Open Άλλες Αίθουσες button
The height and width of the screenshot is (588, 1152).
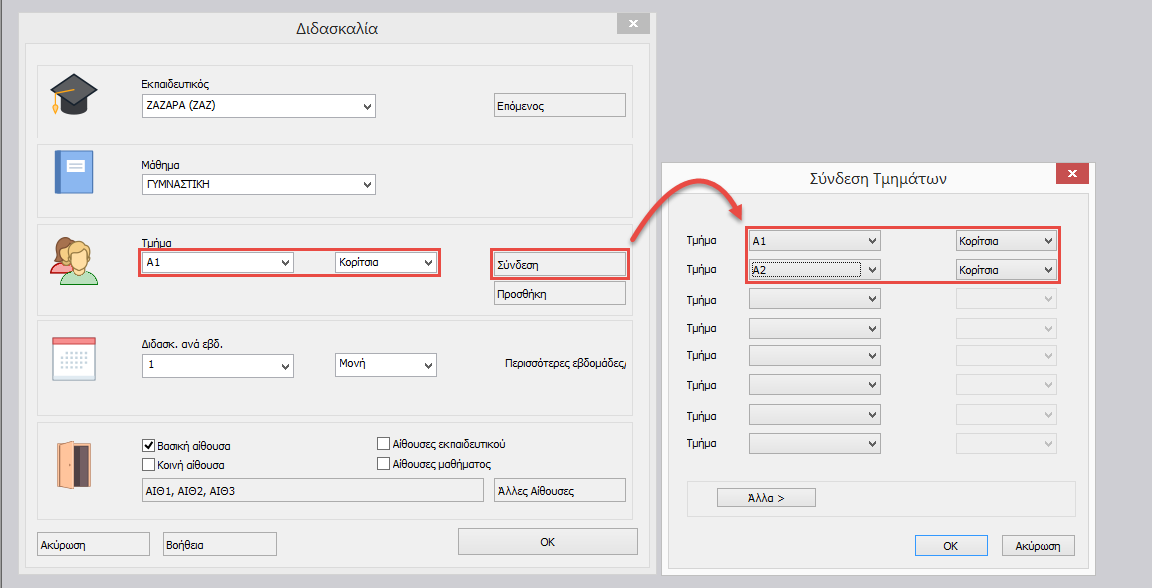tap(559, 491)
